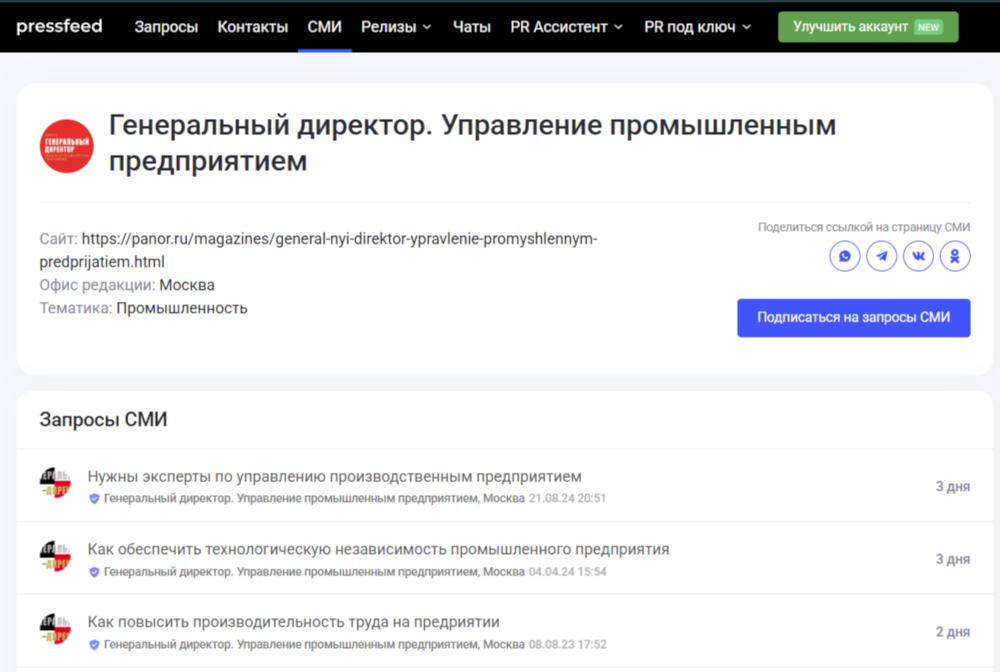Click the red Генеральный директор logo in header
The image size is (1000, 672).
tap(66, 146)
